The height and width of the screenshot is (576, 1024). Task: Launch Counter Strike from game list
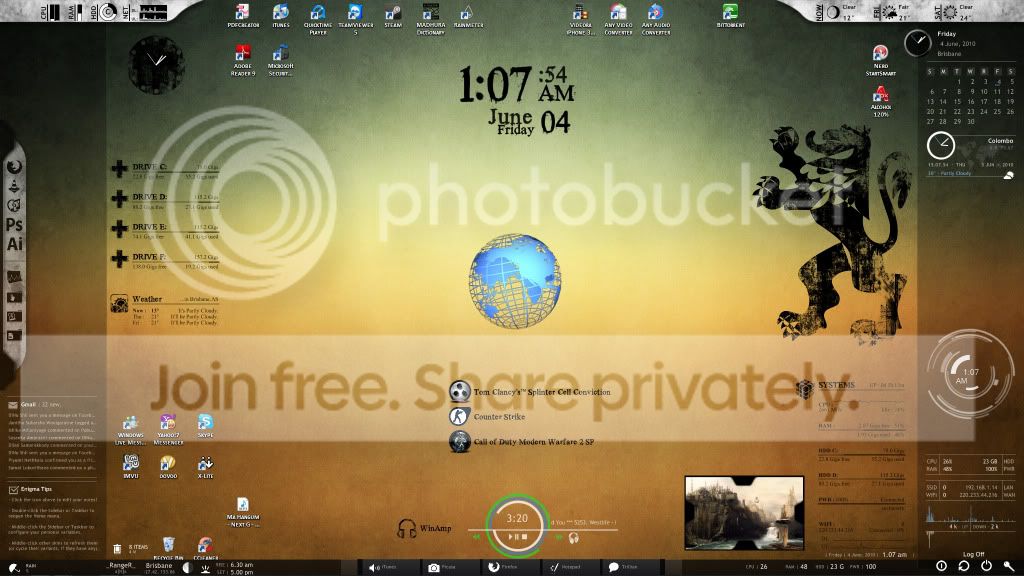[x=487, y=417]
